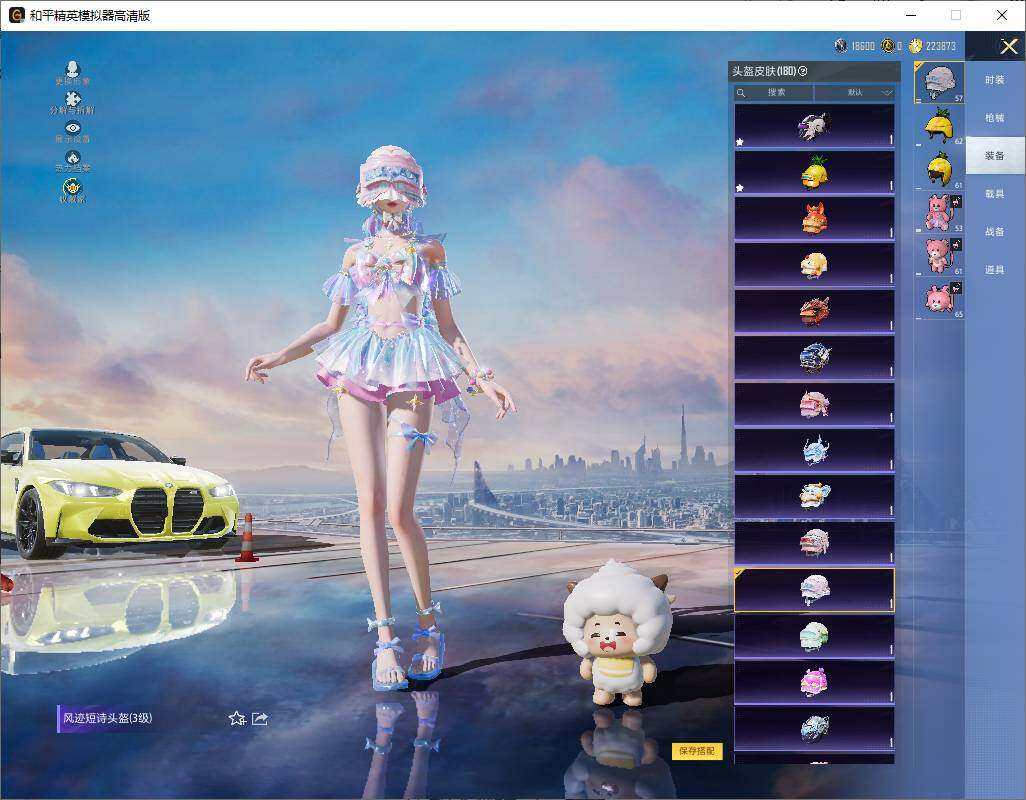Select the mint green helmet skin

coord(814,636)
